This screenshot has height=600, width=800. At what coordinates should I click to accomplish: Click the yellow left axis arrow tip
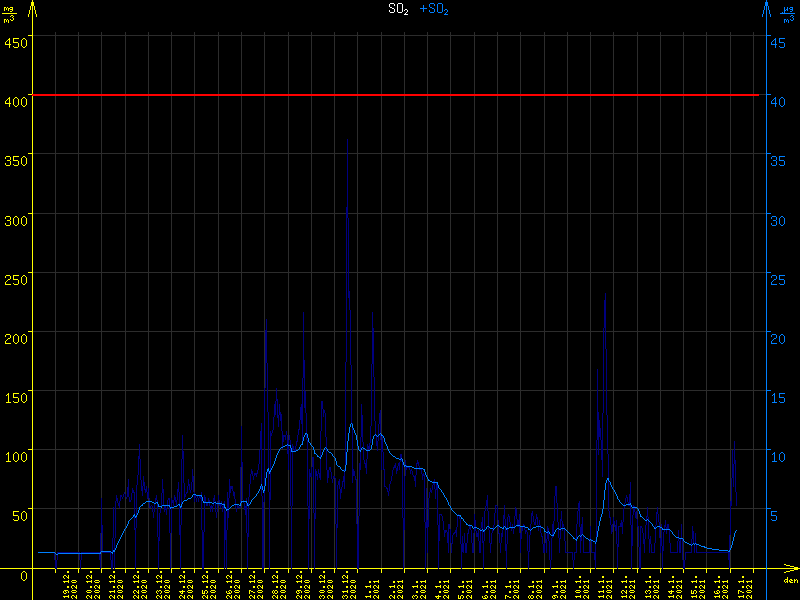(33, 6)
